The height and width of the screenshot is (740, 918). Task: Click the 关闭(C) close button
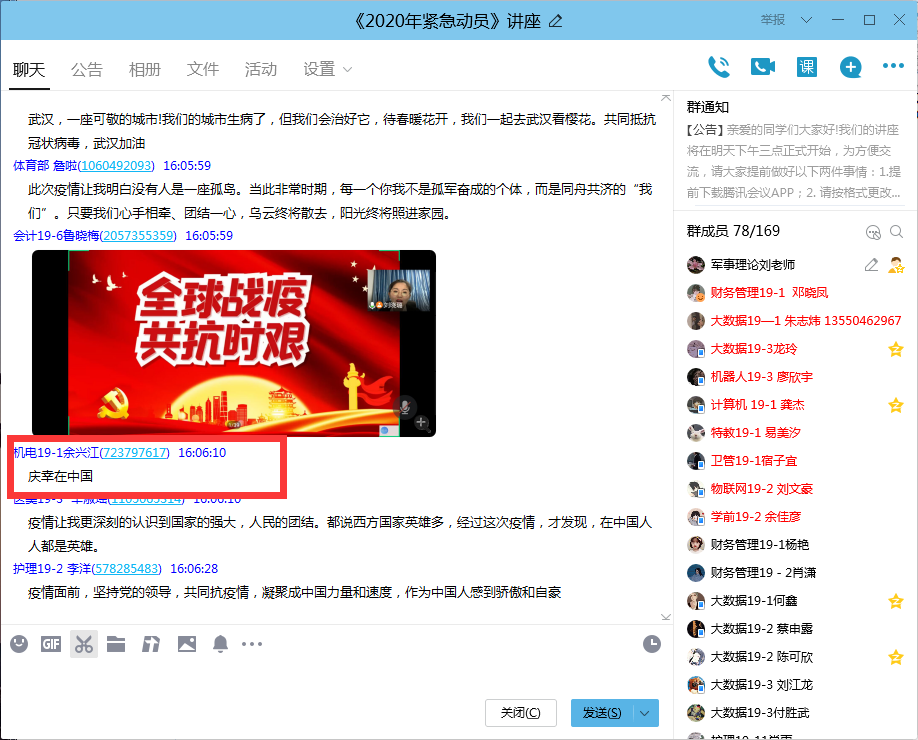[520, 713]
